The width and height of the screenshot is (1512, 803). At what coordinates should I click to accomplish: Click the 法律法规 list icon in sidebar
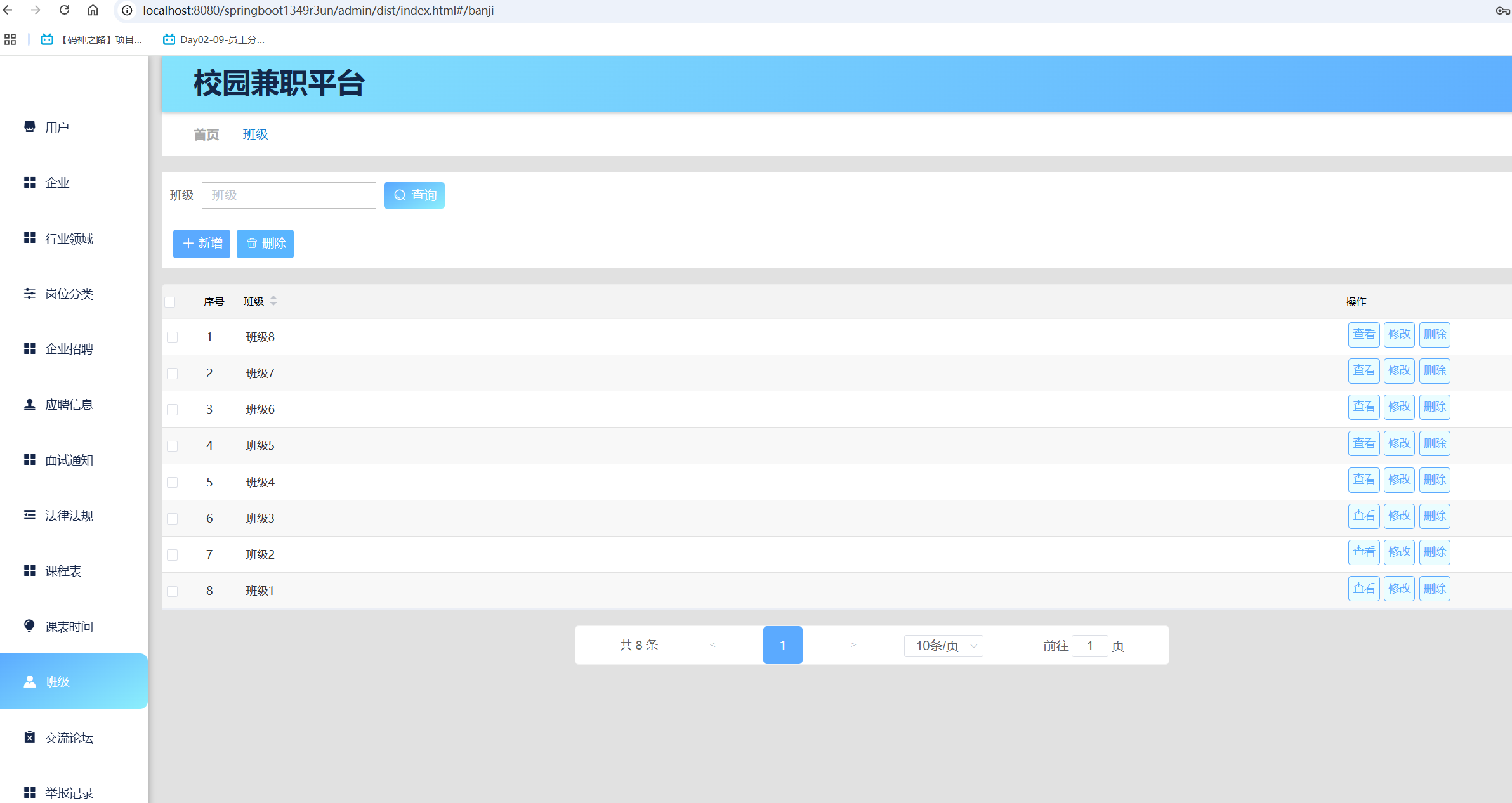pos(29,515)
